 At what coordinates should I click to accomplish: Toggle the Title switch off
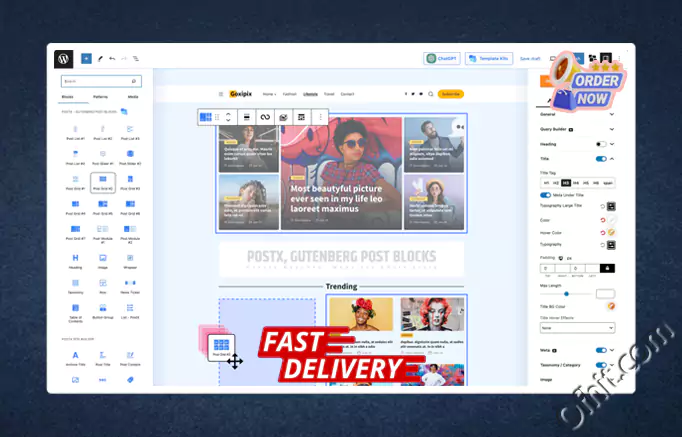pyautogui.click(x=601, y=158)
